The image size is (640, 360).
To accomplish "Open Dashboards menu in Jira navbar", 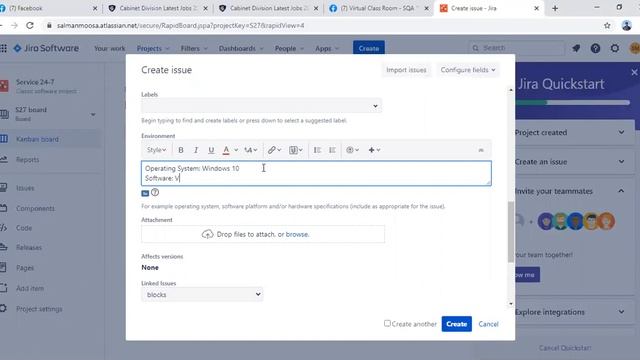I will (241, 48).
